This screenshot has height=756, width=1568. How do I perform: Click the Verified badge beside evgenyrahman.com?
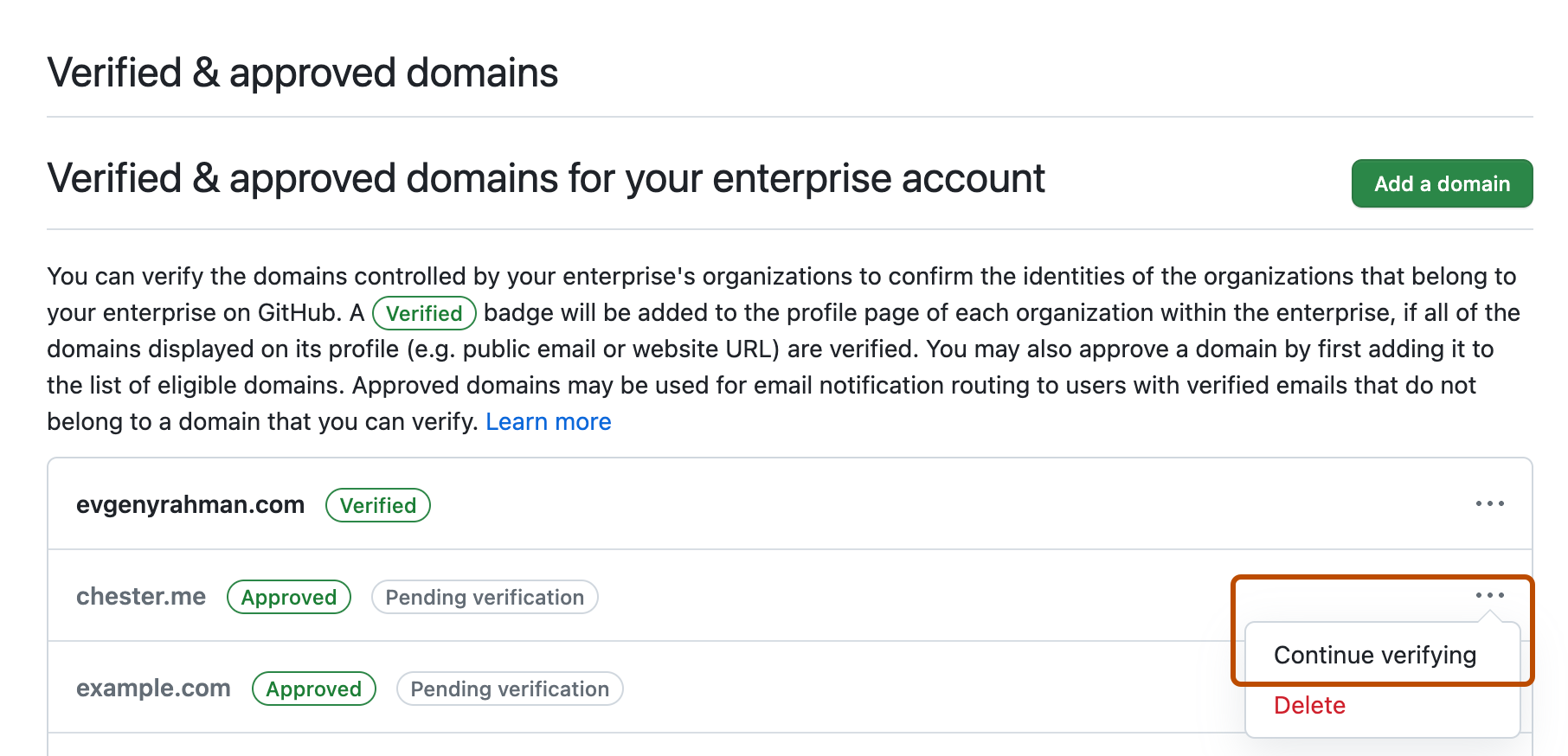(x=377, y=506)
